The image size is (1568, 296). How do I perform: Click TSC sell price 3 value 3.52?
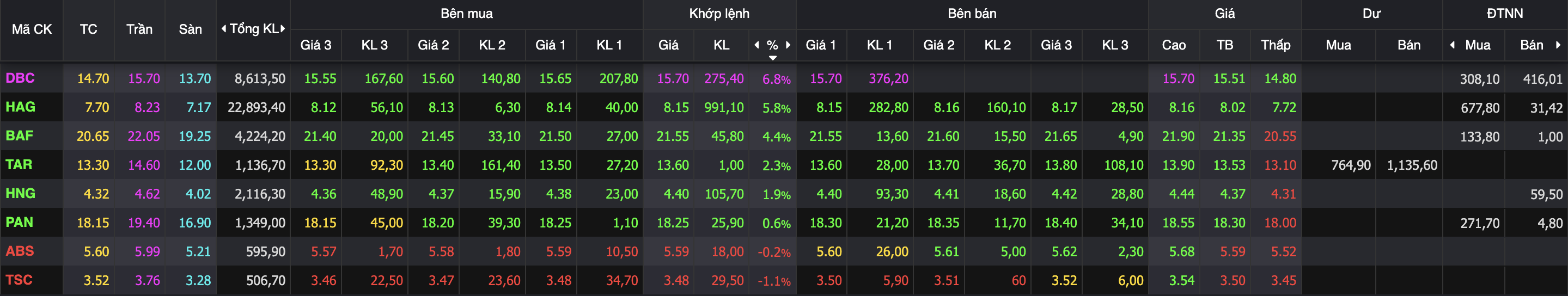tap(1064, 280)
